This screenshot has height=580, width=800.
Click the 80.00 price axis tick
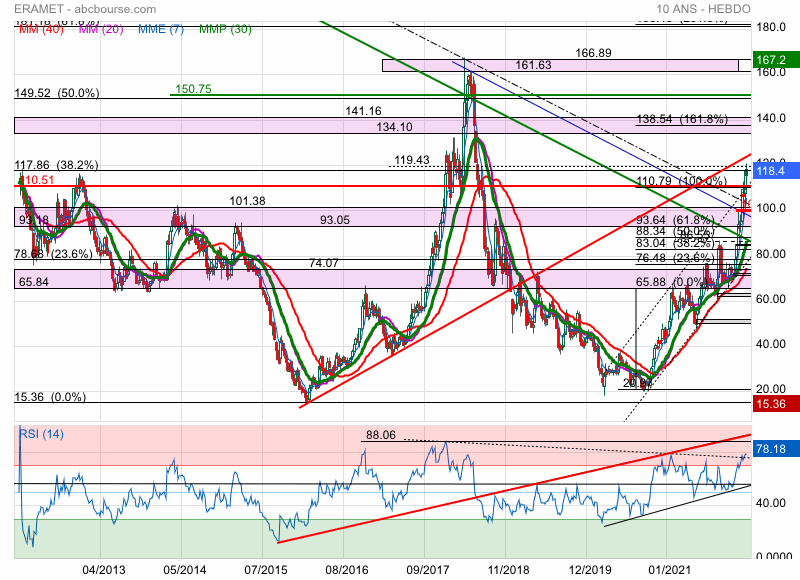771,254
